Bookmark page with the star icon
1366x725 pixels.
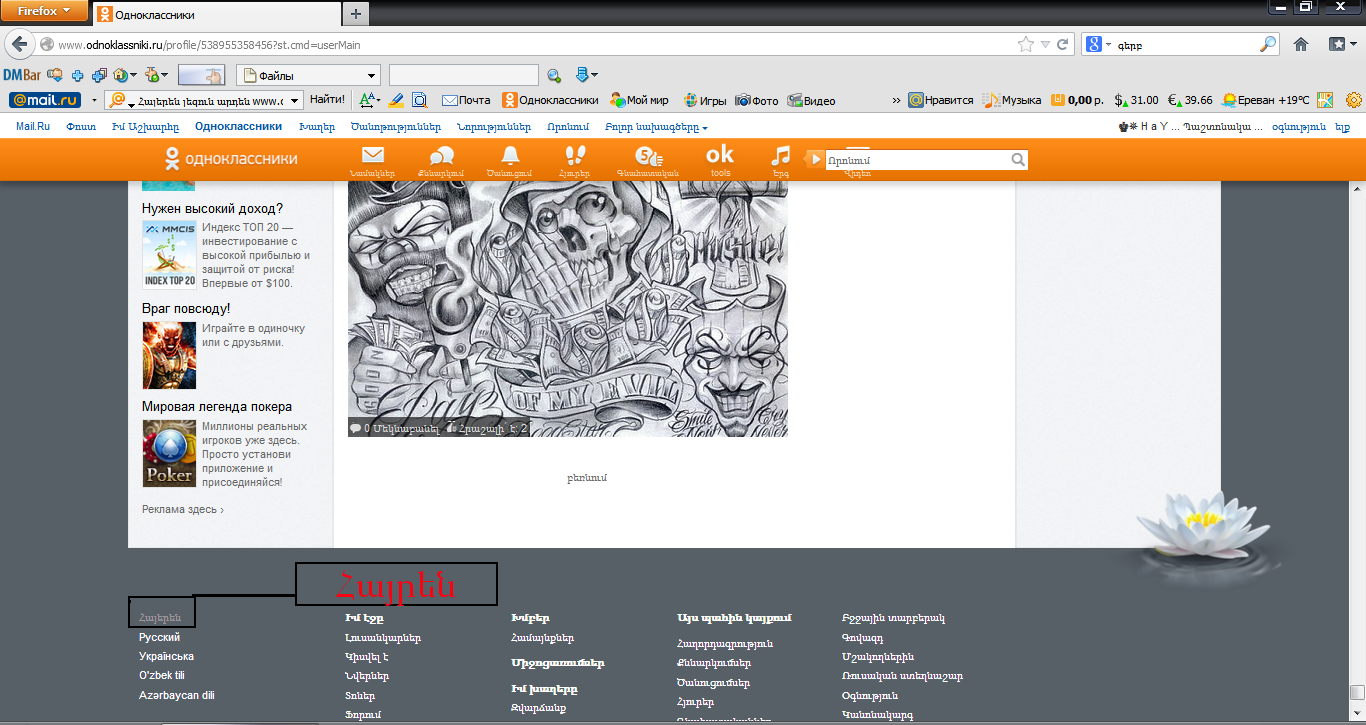click(1025, 44)
